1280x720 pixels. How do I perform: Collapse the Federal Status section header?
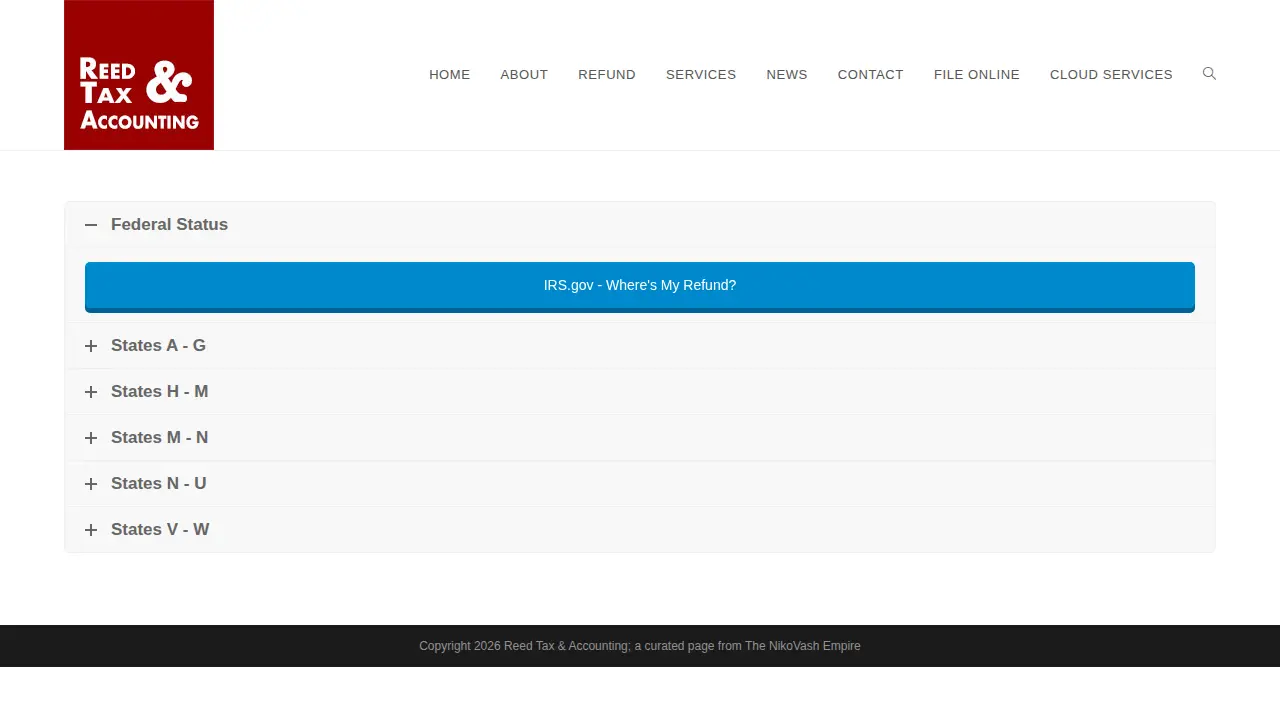click(640, 225)
